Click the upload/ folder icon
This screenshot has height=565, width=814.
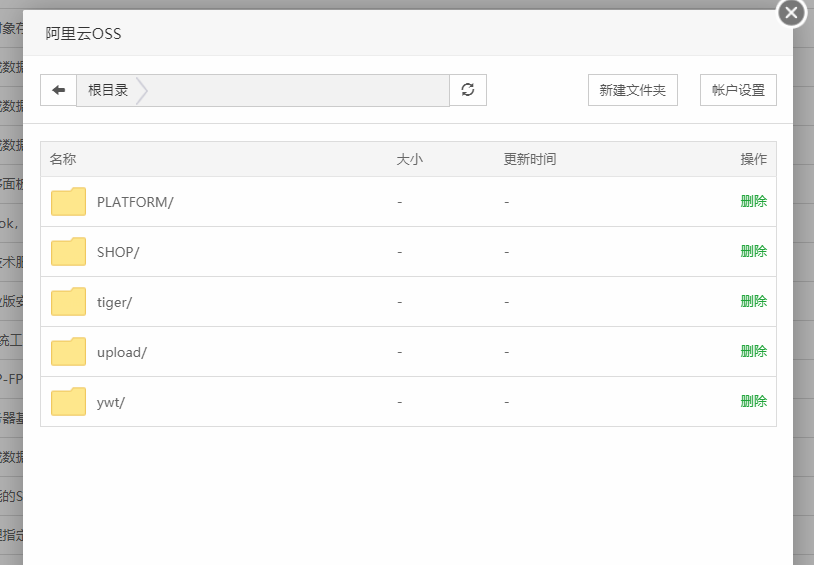click(x=69, y=352)
